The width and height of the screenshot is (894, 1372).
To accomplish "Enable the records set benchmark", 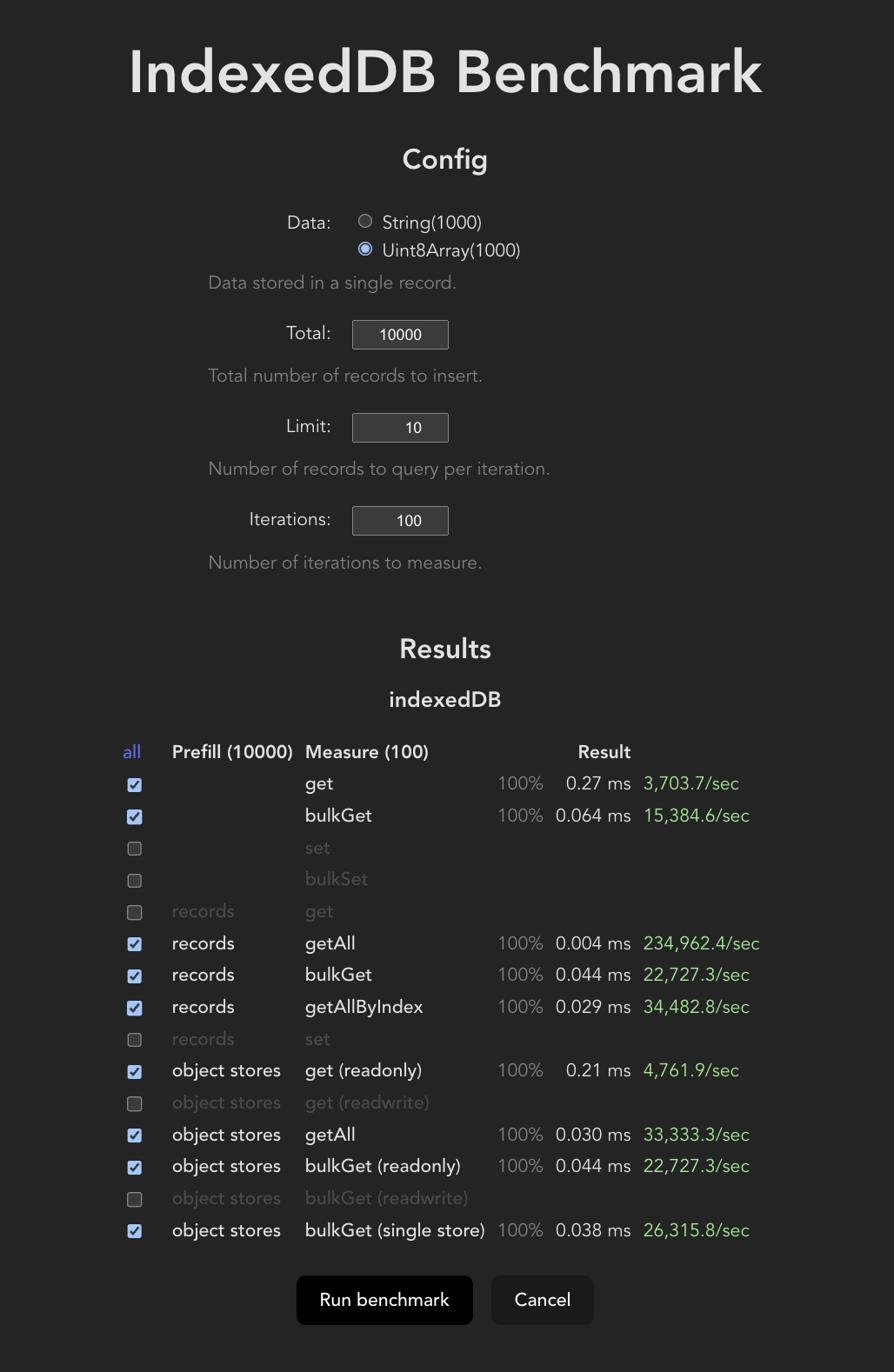I will [x=134, y=1040].
